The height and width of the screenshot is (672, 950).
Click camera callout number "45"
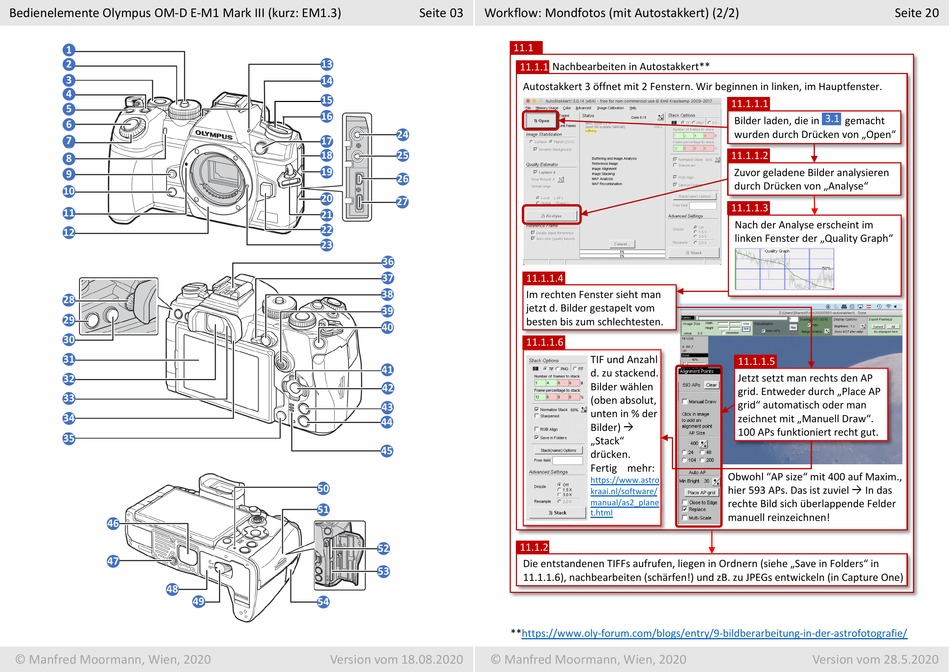[387, 450]
